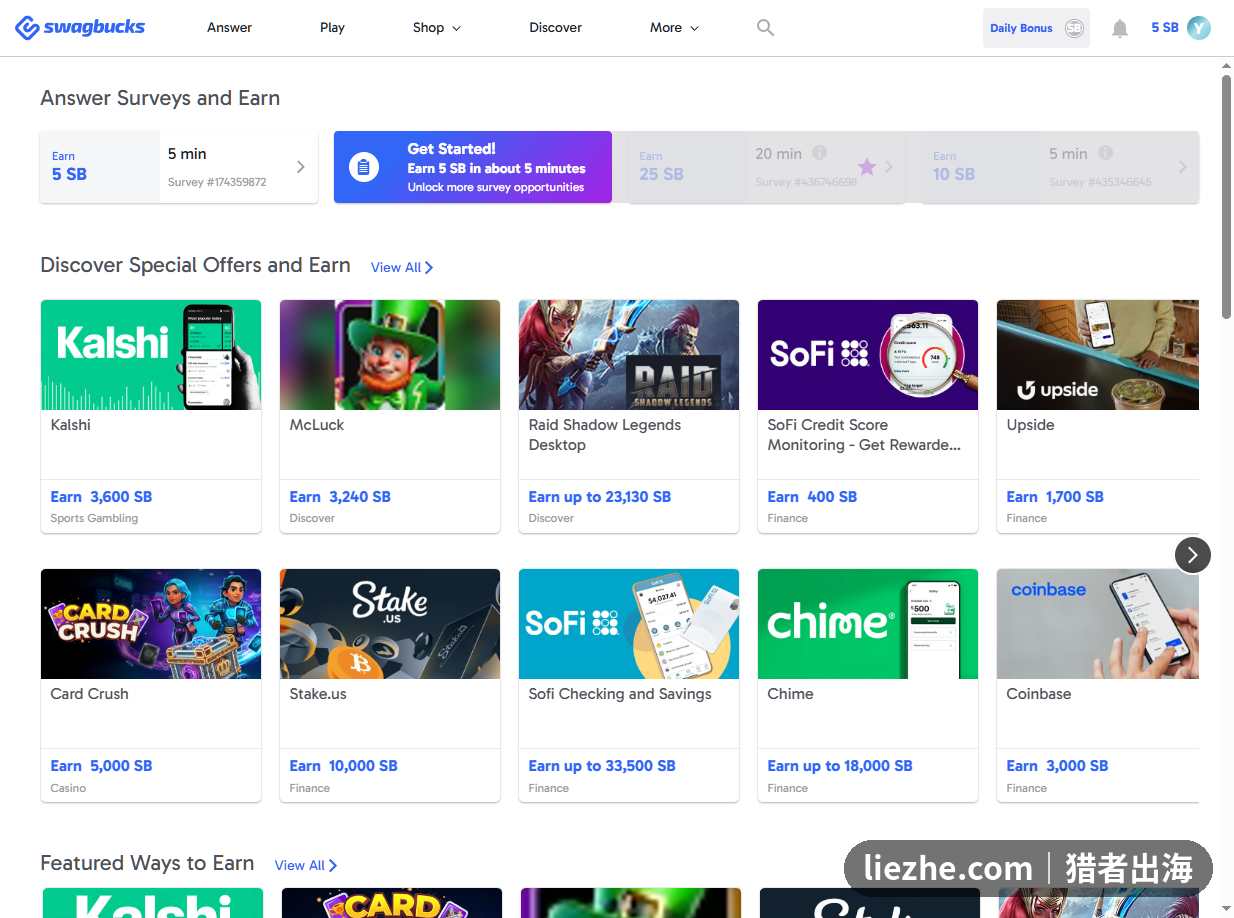The width and height of the screenshot is (1234, 918).
Task: Open the McLuck leprechaun image
Action: [390, 355]
